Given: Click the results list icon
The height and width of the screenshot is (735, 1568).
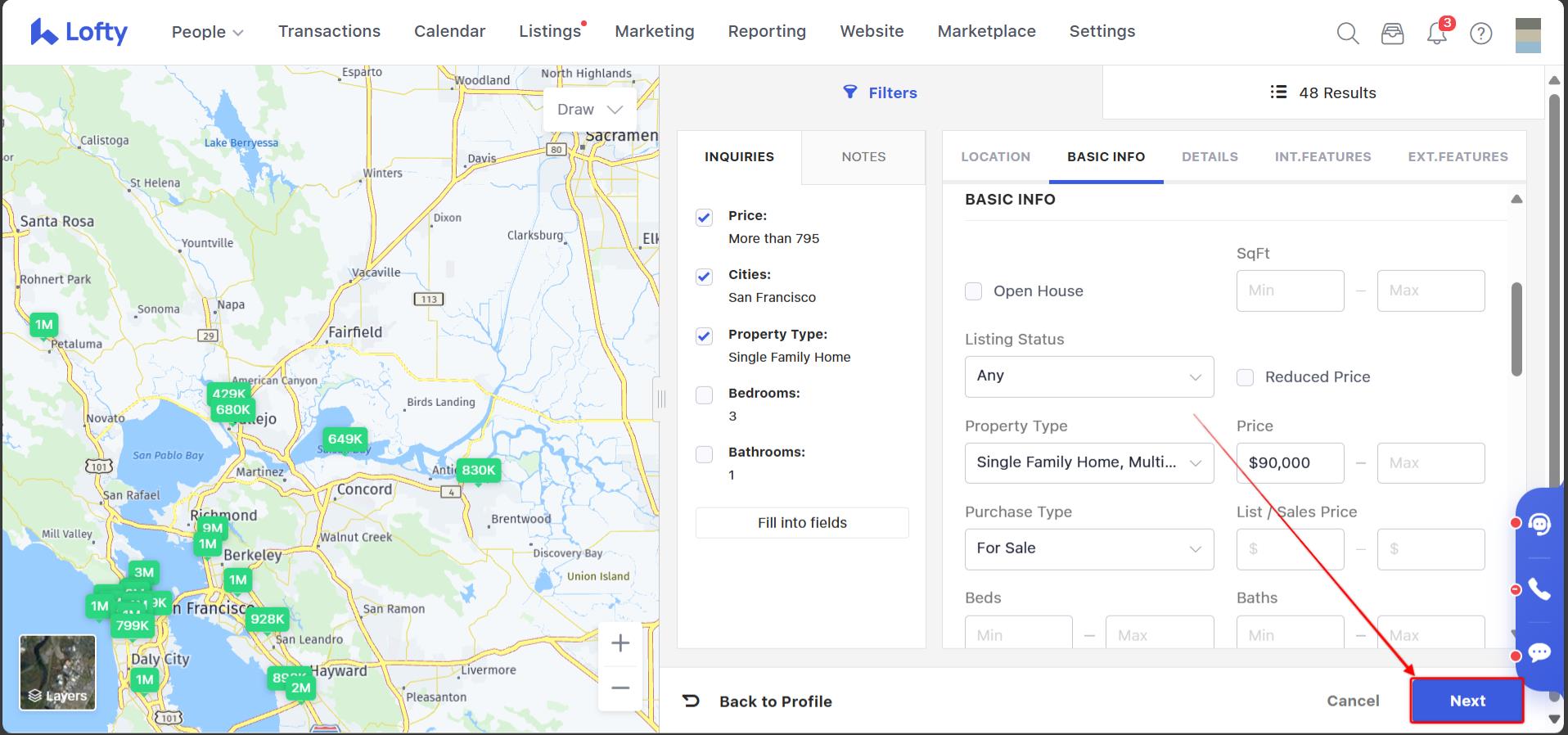Looking at the screenshot, I should pyautogui.click(x=1278, y=92).
